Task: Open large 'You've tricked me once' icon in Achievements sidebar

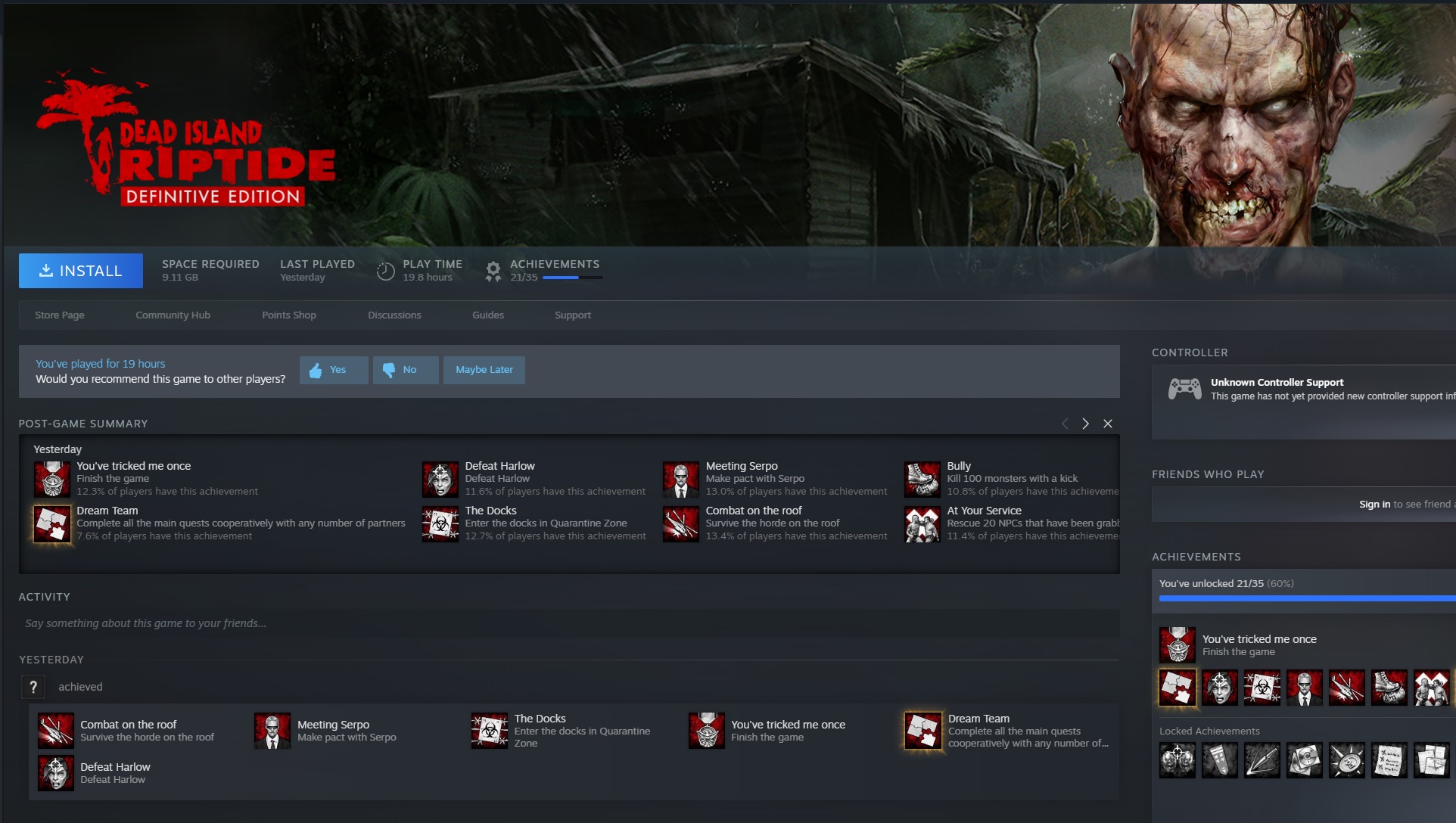Action: 1178,645
